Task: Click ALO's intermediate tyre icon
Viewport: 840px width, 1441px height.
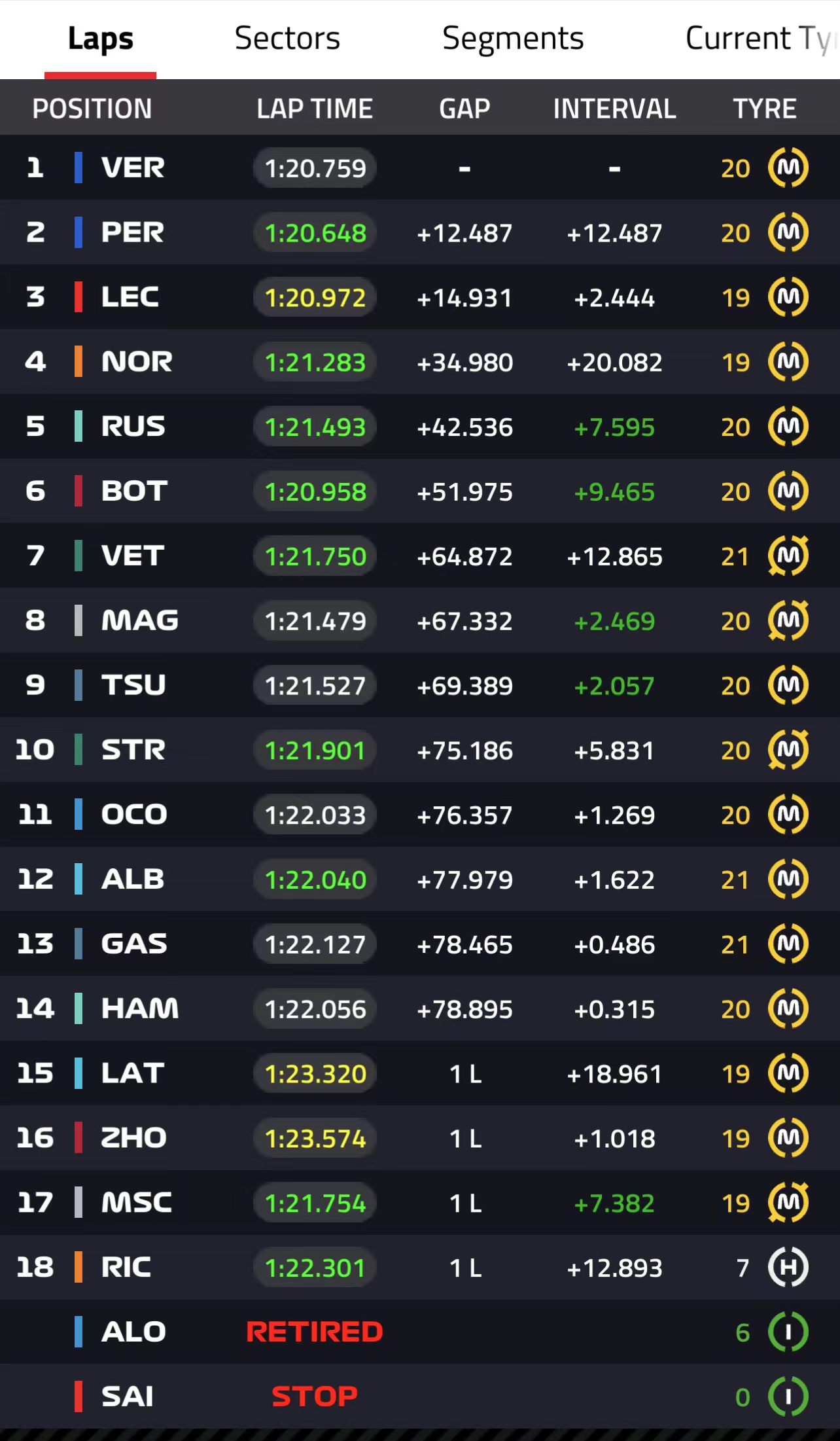Action: pos(788,1332)
